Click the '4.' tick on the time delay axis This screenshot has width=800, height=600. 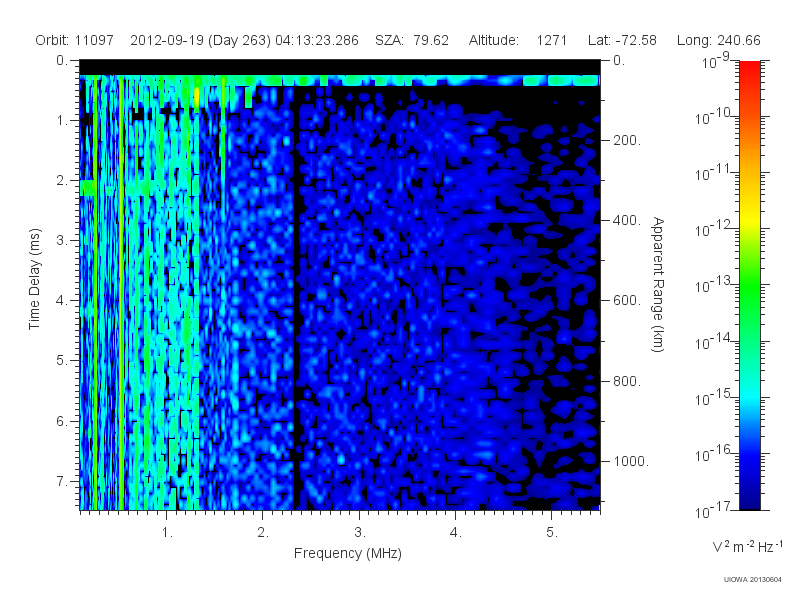pyautogui.click(x=61, y=301)
